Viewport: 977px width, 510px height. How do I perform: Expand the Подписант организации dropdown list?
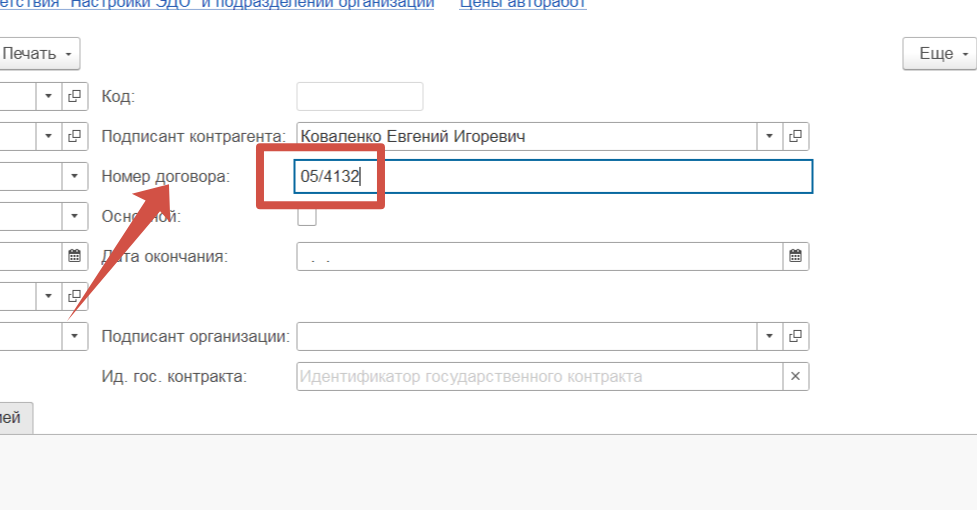(769, 336)
